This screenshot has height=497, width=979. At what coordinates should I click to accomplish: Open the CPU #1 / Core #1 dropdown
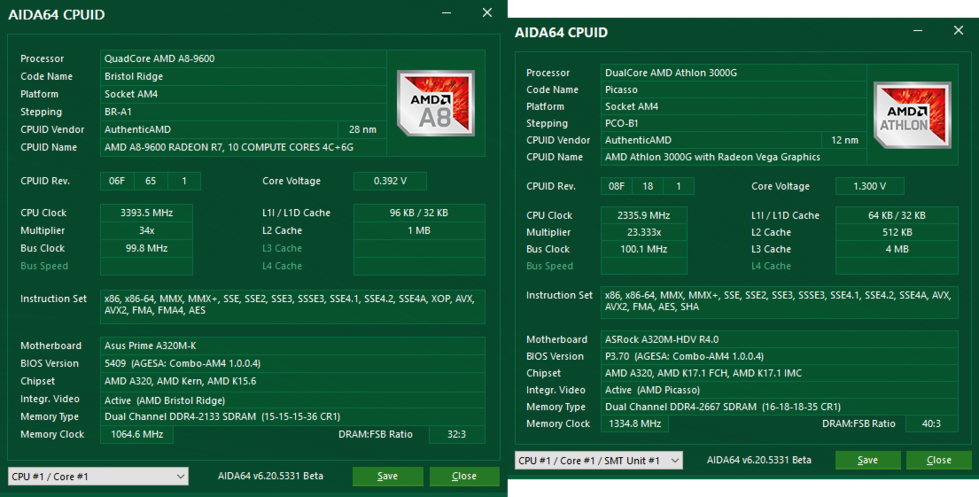98,477
